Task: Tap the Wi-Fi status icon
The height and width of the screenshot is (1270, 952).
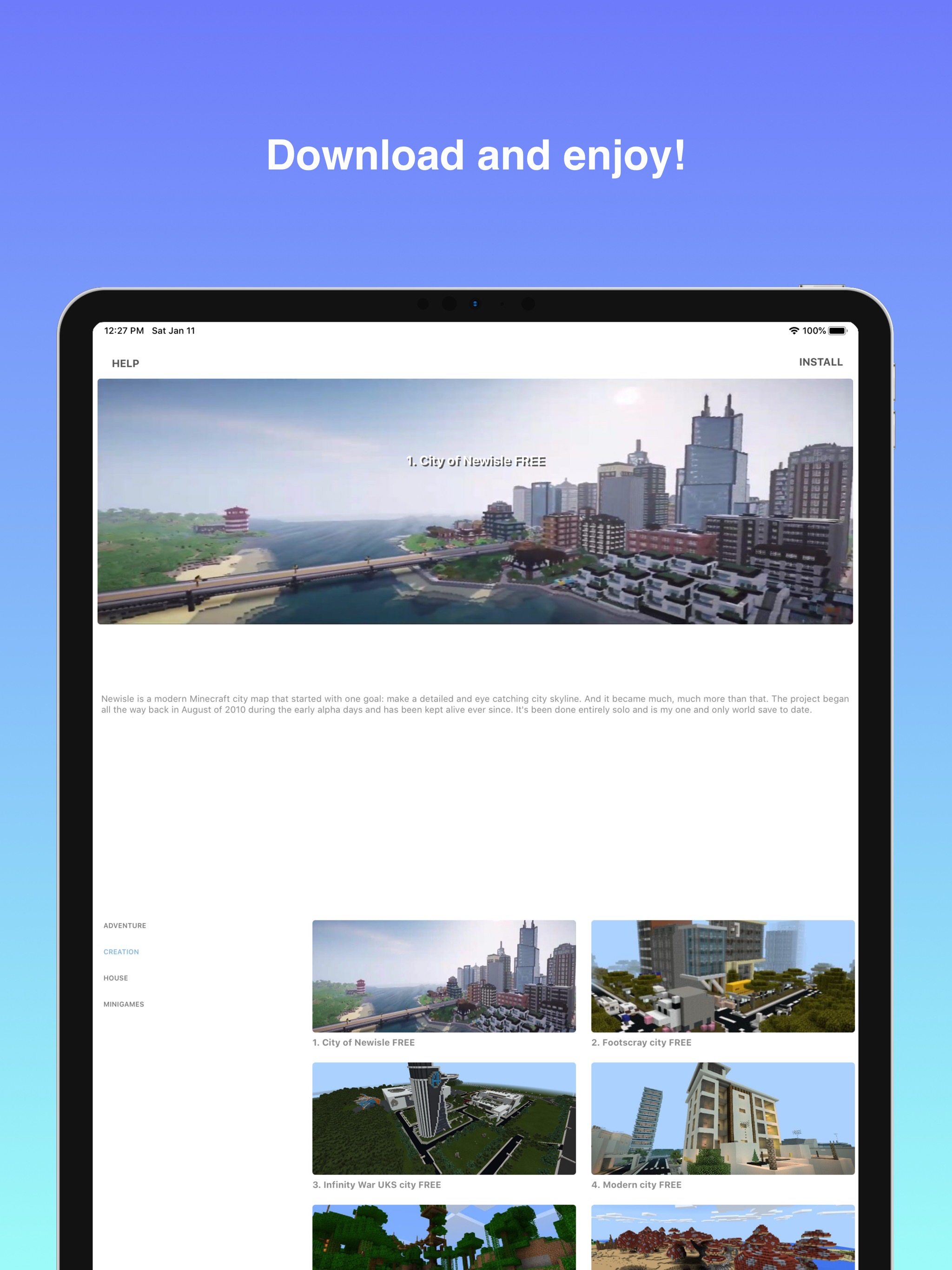Action: [x=793, y=331]
